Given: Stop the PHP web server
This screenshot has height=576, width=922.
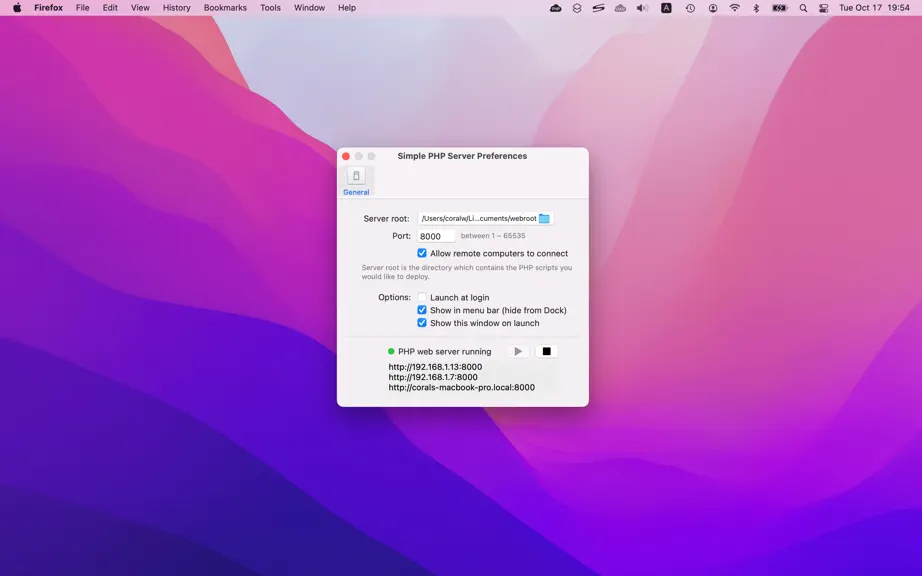Looking at the screenshot, I should (546, 351).
